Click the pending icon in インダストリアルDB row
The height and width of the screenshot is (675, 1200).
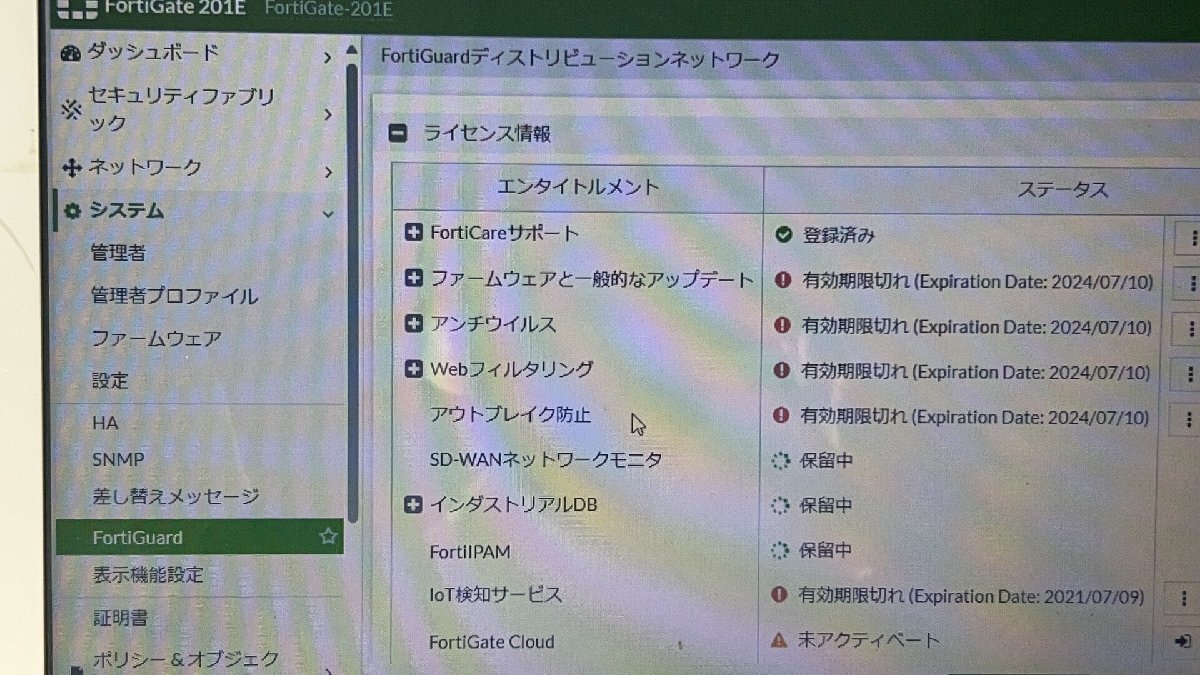pyautogui.click(x=781, y=505)
